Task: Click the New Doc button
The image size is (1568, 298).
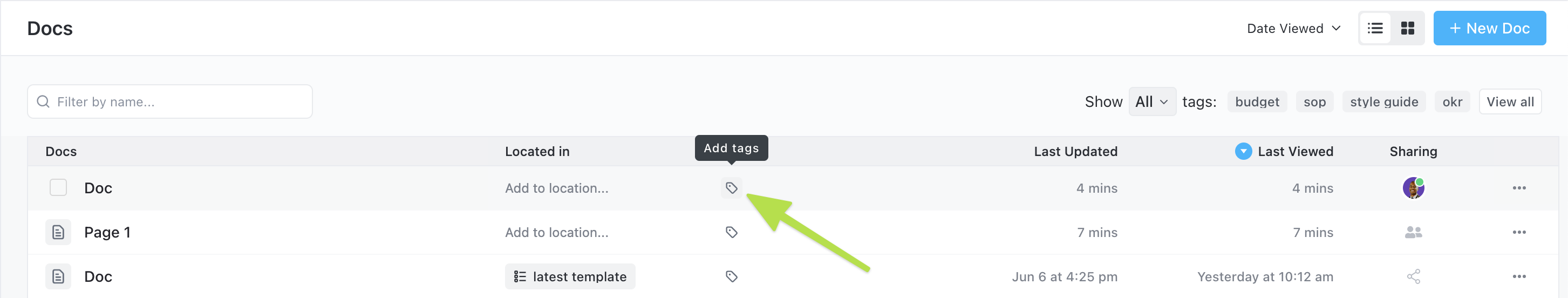Action: pos(1489,28)
